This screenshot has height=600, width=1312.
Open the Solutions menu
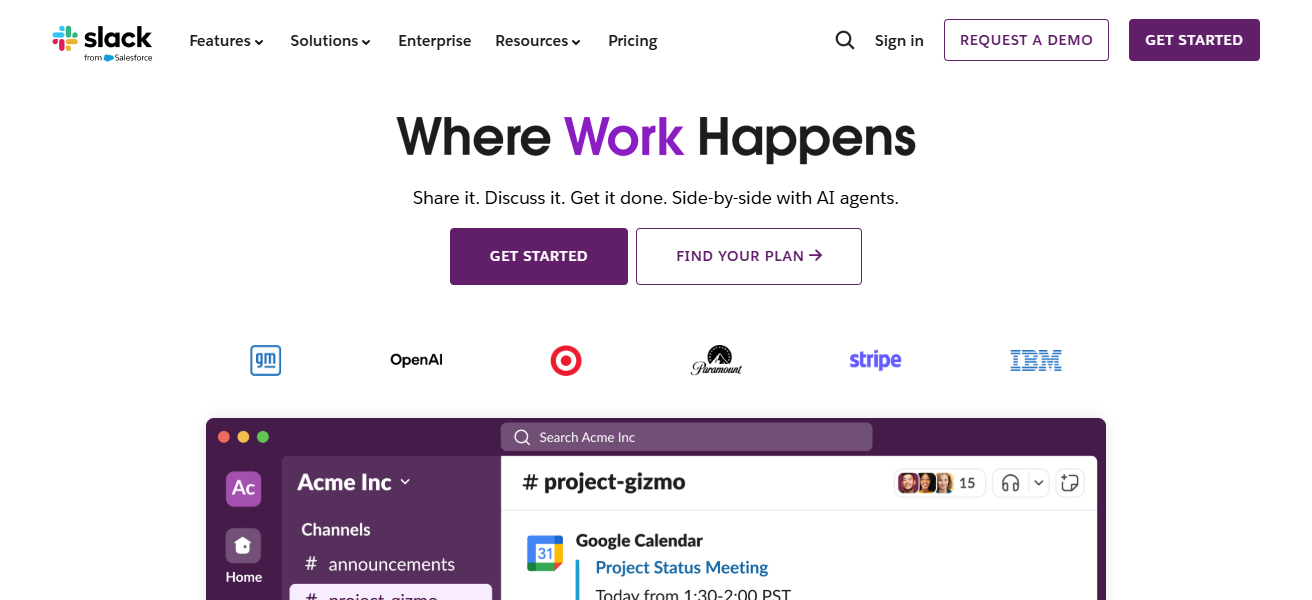[330, 40]
